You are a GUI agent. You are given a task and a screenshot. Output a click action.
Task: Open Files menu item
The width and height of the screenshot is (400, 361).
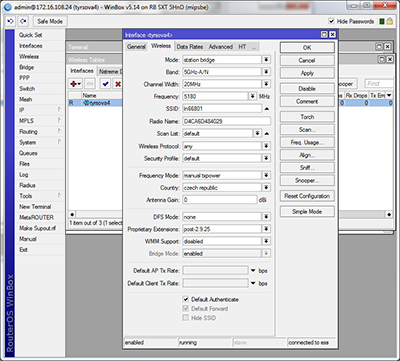(24, 164)
